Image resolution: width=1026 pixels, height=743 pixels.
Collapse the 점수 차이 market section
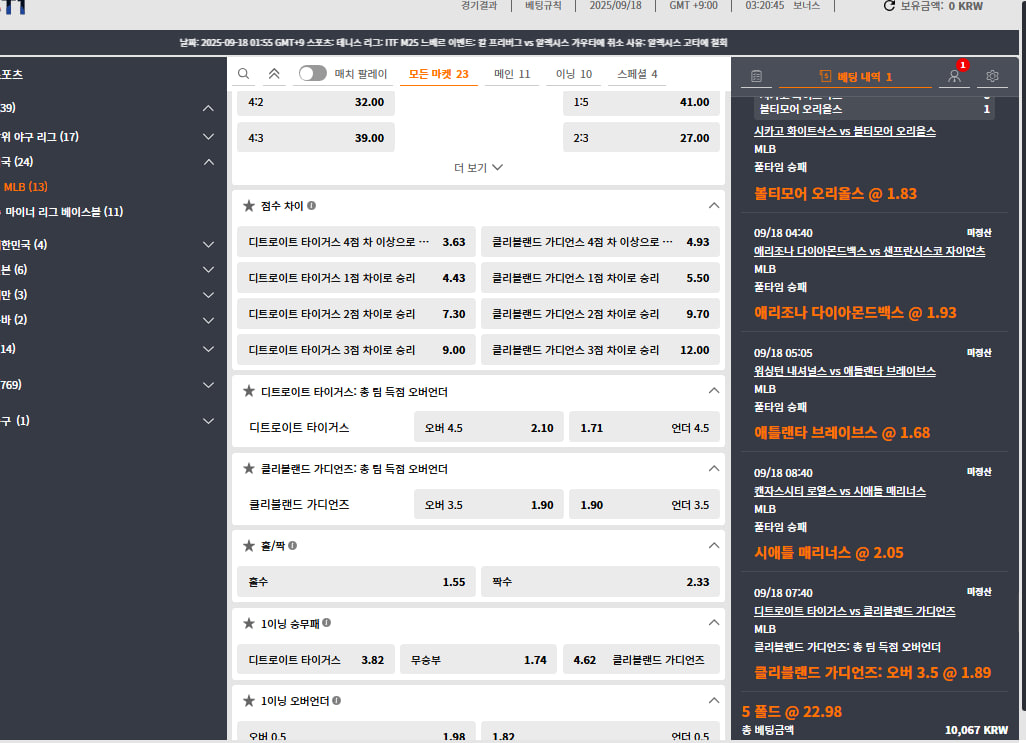pyautogui.click(x=713, y=205)
